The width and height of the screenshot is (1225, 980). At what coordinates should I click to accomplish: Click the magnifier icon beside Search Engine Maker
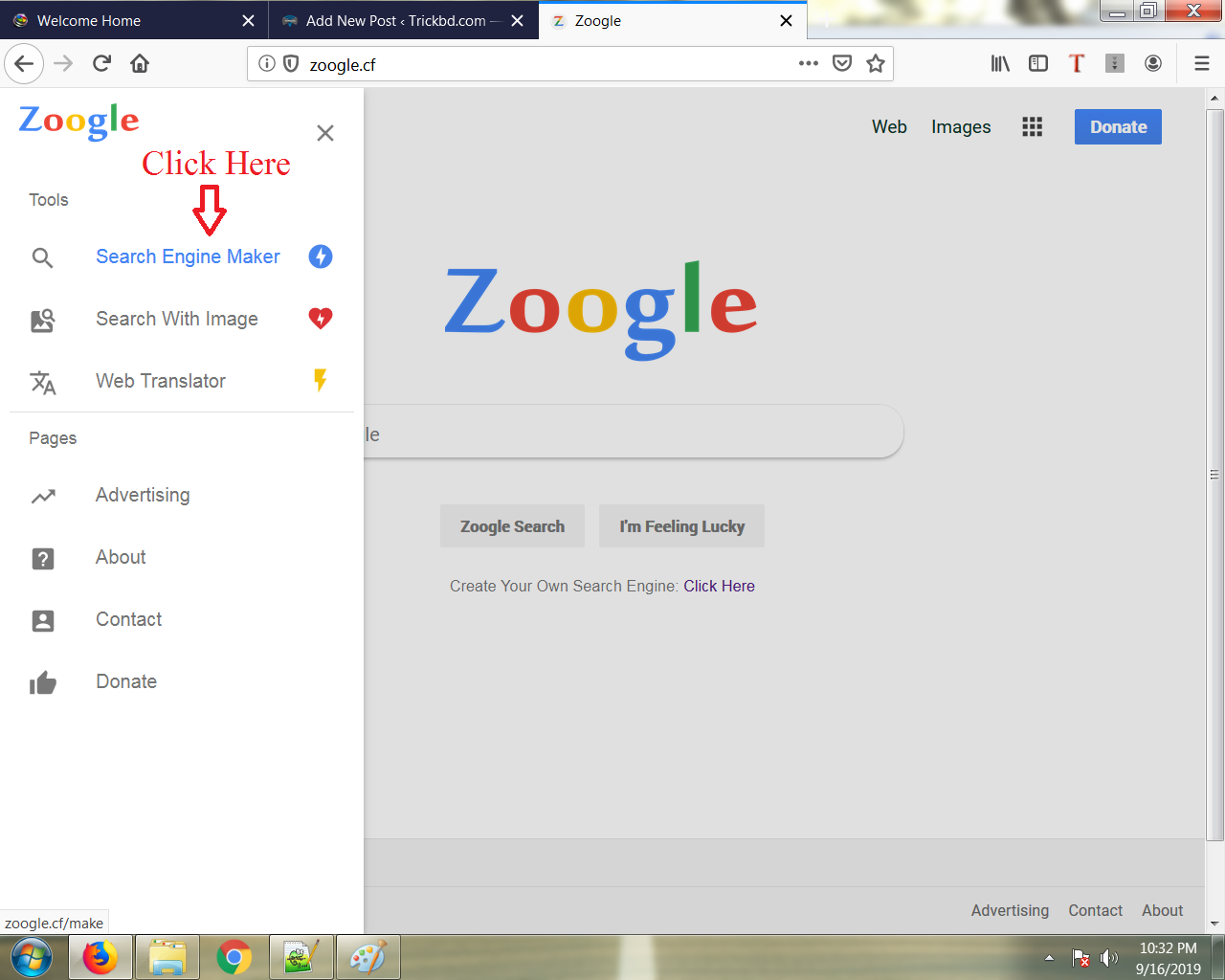coord(42,257)
